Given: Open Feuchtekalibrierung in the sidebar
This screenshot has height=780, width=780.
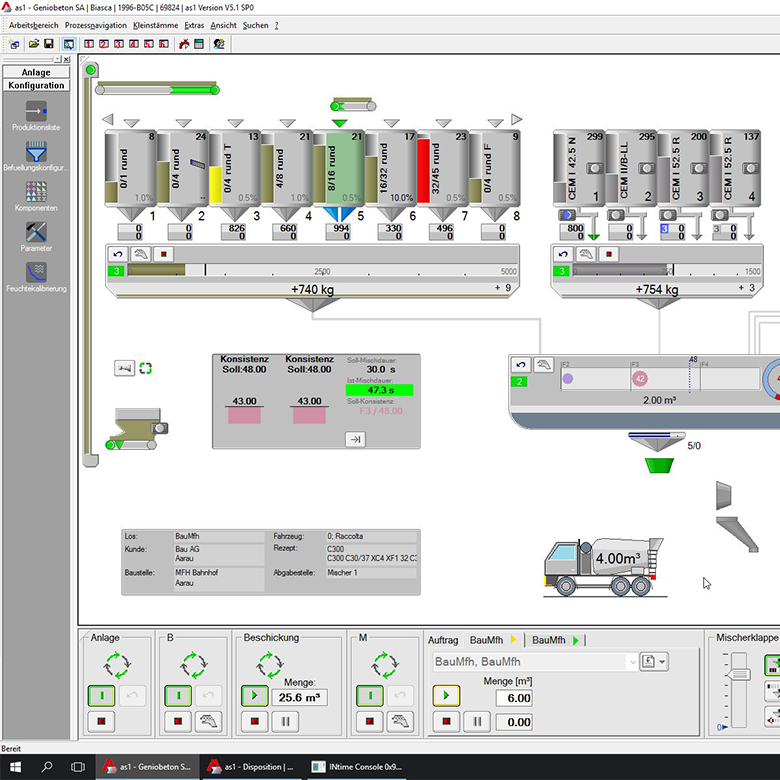Looking at the screenshot, I should click(36, 272).
